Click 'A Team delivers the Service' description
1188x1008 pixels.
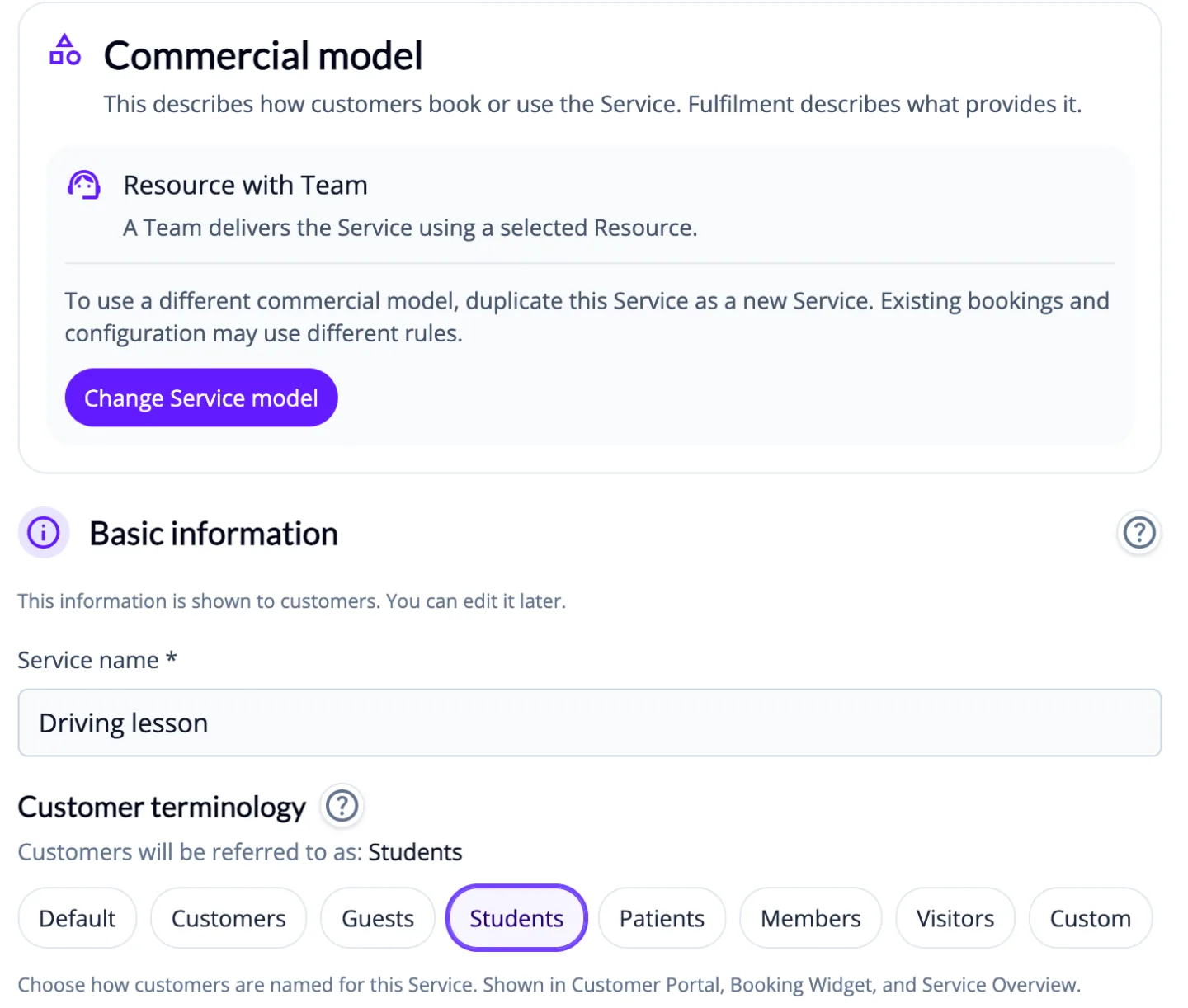411,228
